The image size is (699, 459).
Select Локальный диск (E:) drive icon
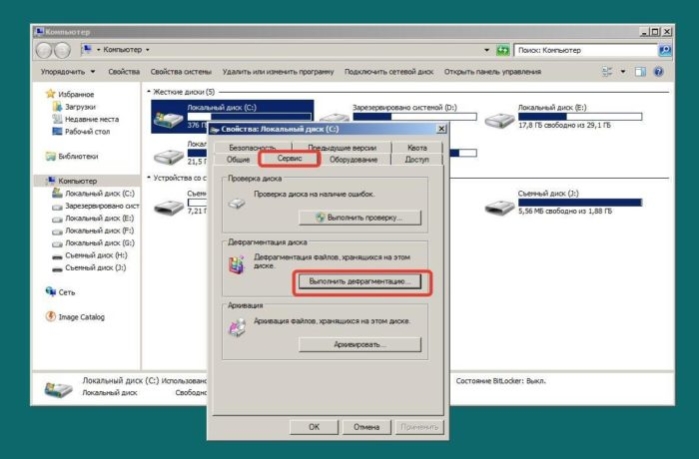(500, 120)
